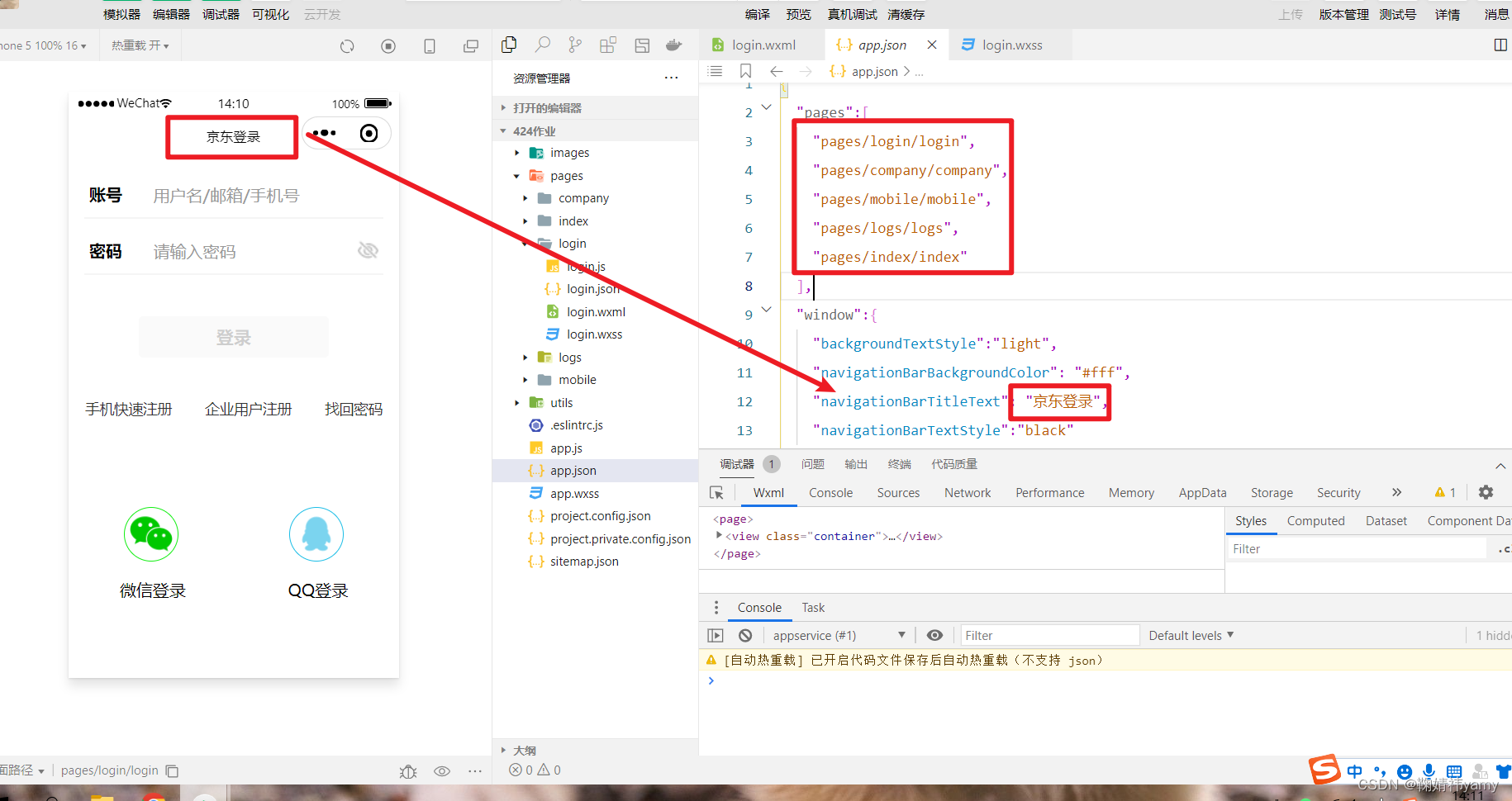This screenshot has height=801, width=1512.
Task: Open the Docker whale icon
Action: pos(674,45)
